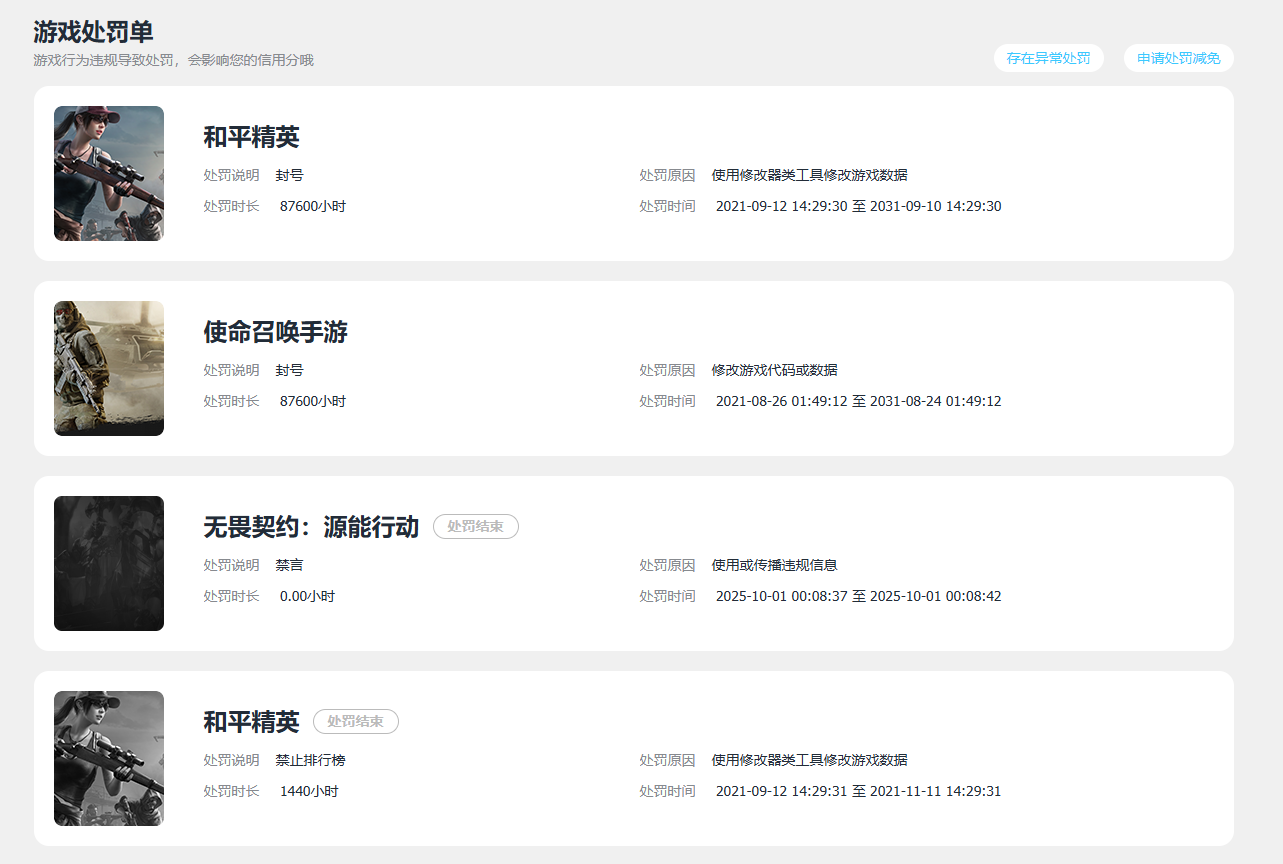
Task: Click the 存在异常处罚 button
Action: pyautogui.click(x=1048, y=58)
